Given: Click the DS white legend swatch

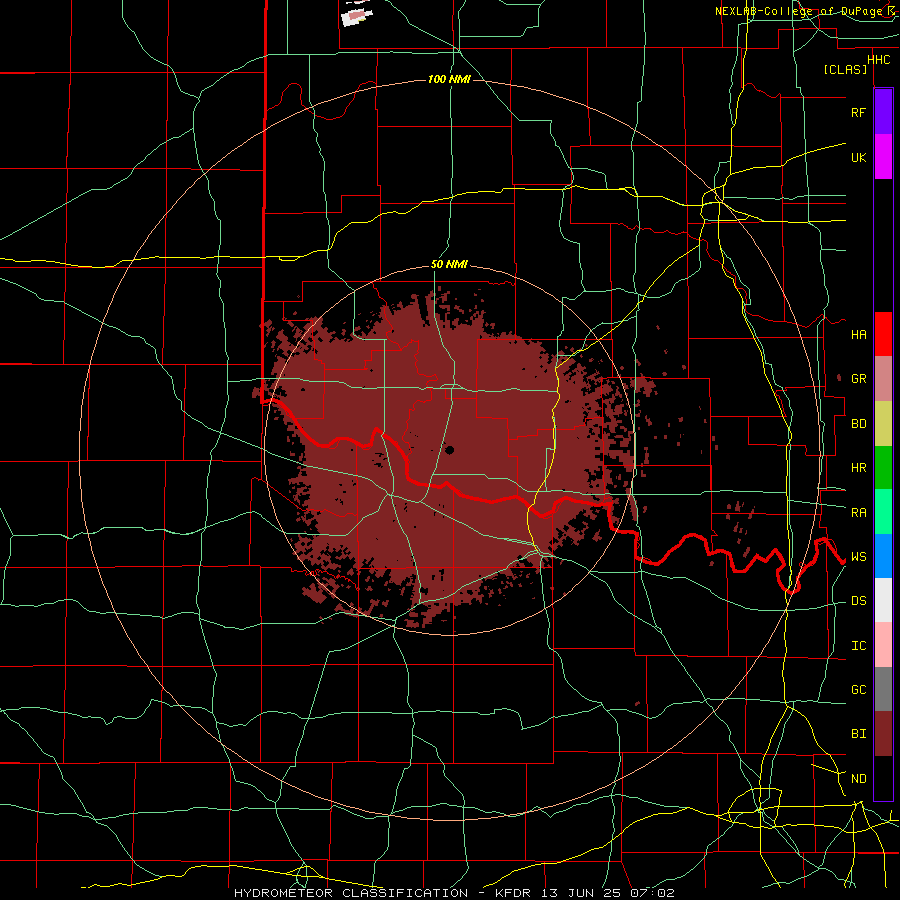Looking at the screenshot, I should [x=883, y=600].
